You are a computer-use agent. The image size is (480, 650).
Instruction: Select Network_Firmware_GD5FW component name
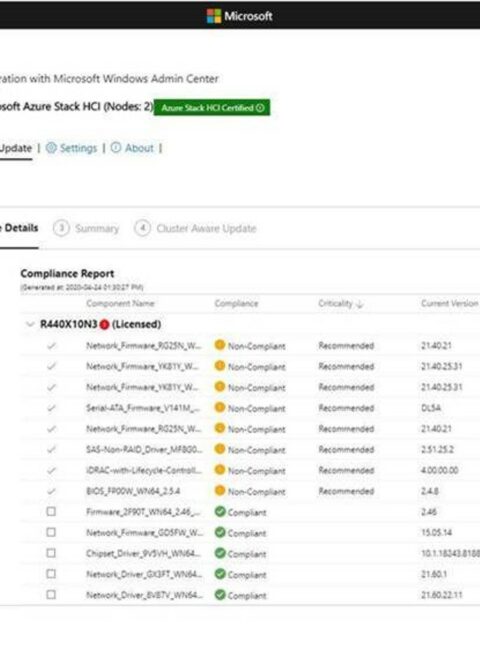click(144, 533)
